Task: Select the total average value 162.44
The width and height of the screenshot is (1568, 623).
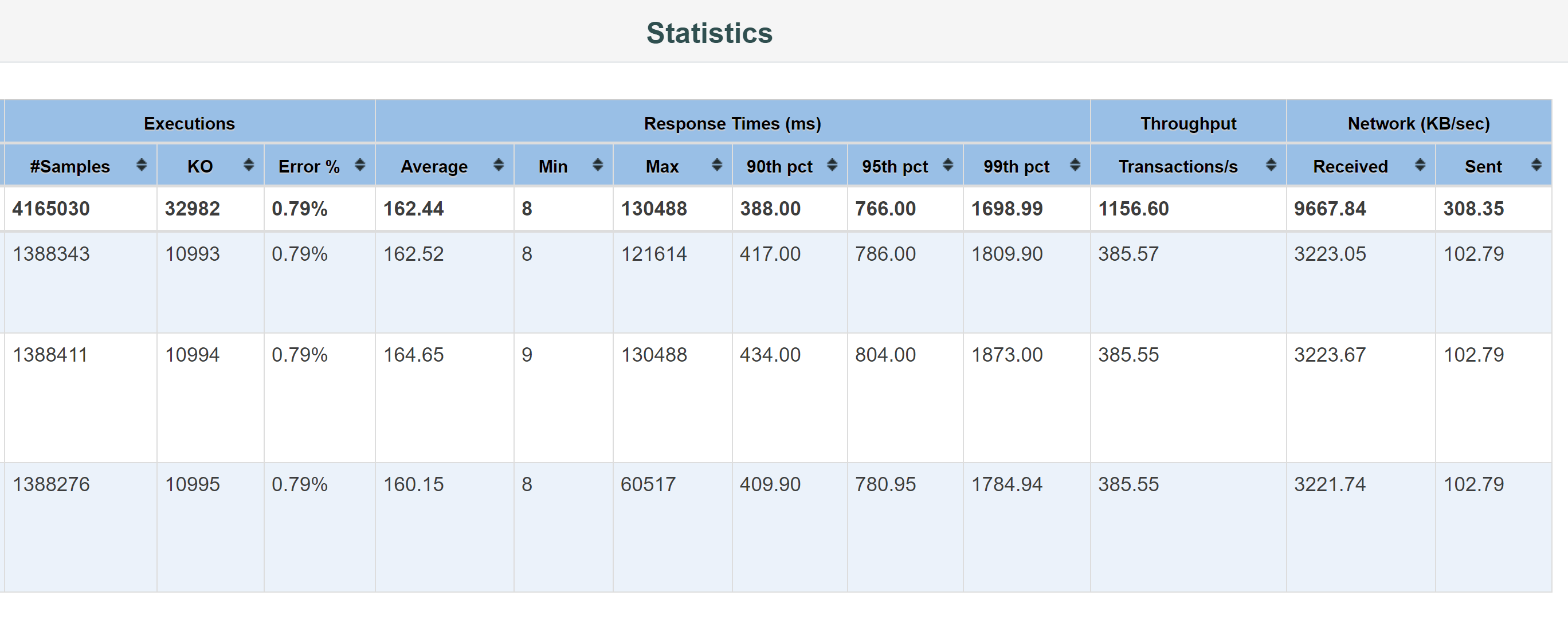Action: [x=413, y=209]
